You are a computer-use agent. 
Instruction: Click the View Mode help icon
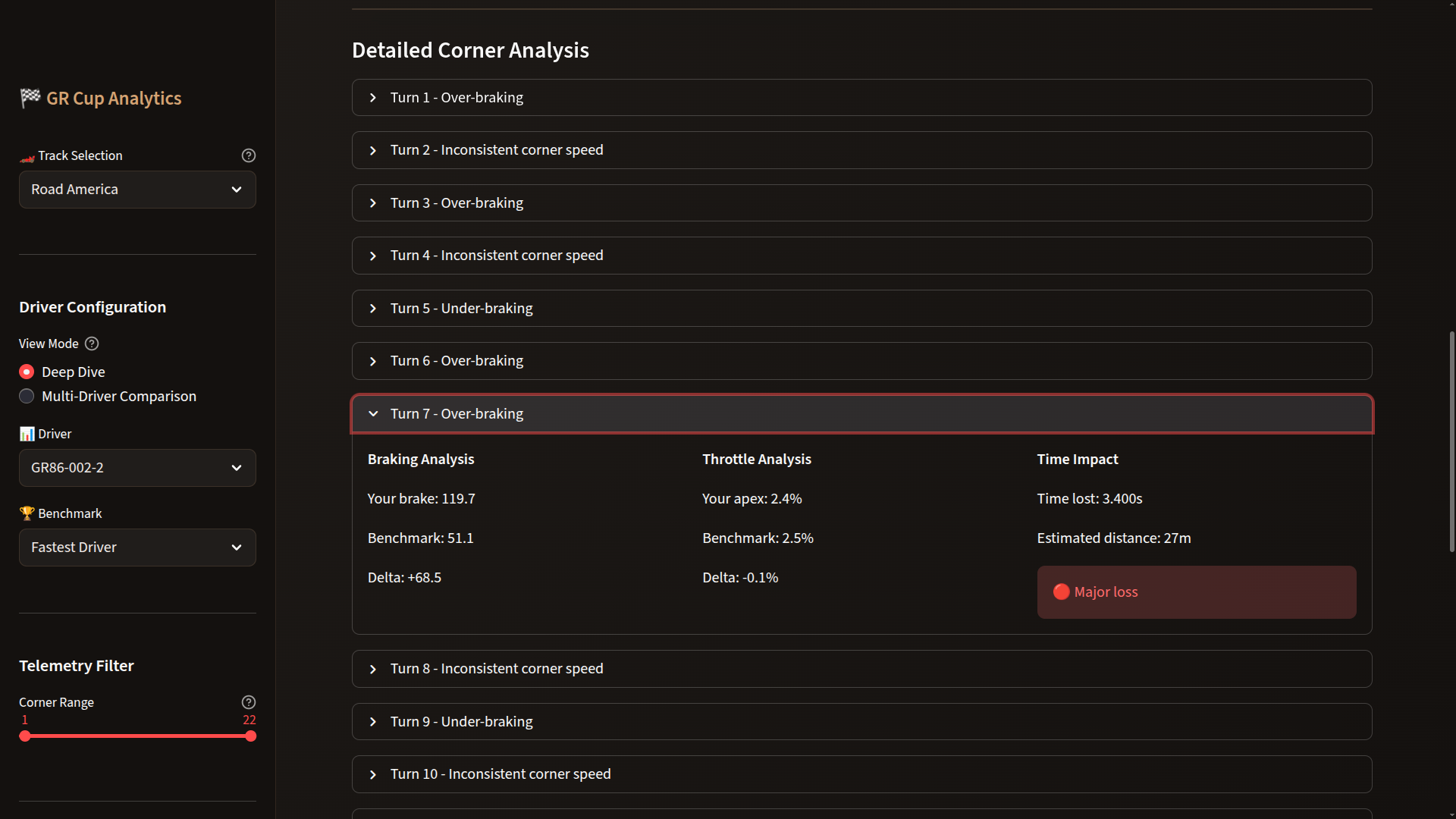(92, 344)
